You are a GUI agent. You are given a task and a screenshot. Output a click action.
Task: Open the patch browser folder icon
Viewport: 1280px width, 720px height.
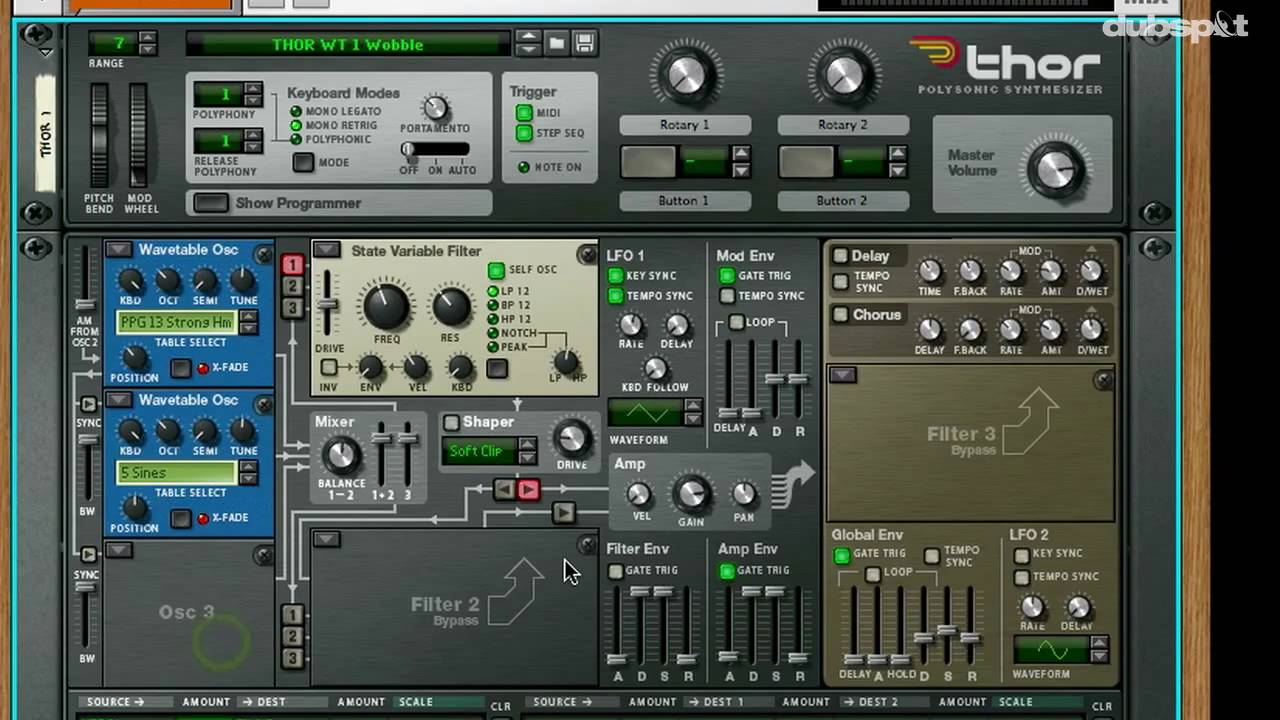[x=557, y=43]
